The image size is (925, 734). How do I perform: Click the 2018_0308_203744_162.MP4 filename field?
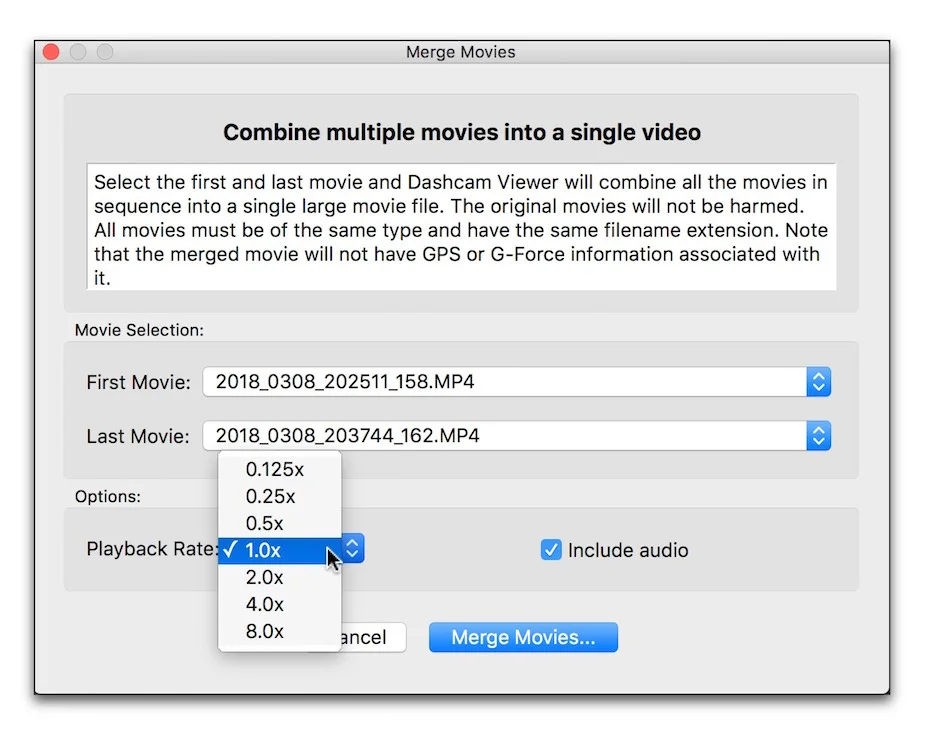tap(450, 435)
